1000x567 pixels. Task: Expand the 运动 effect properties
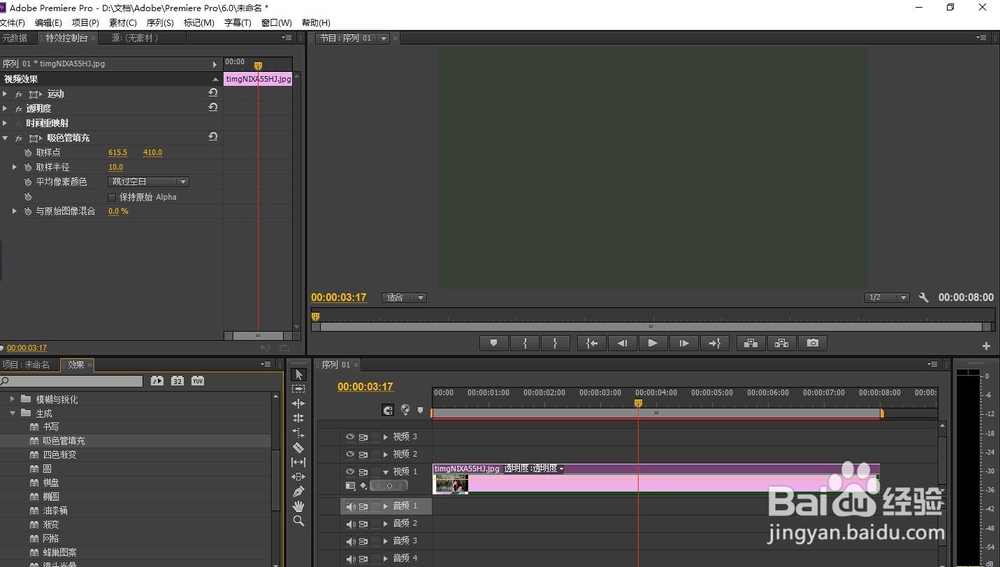pos(6,94)
